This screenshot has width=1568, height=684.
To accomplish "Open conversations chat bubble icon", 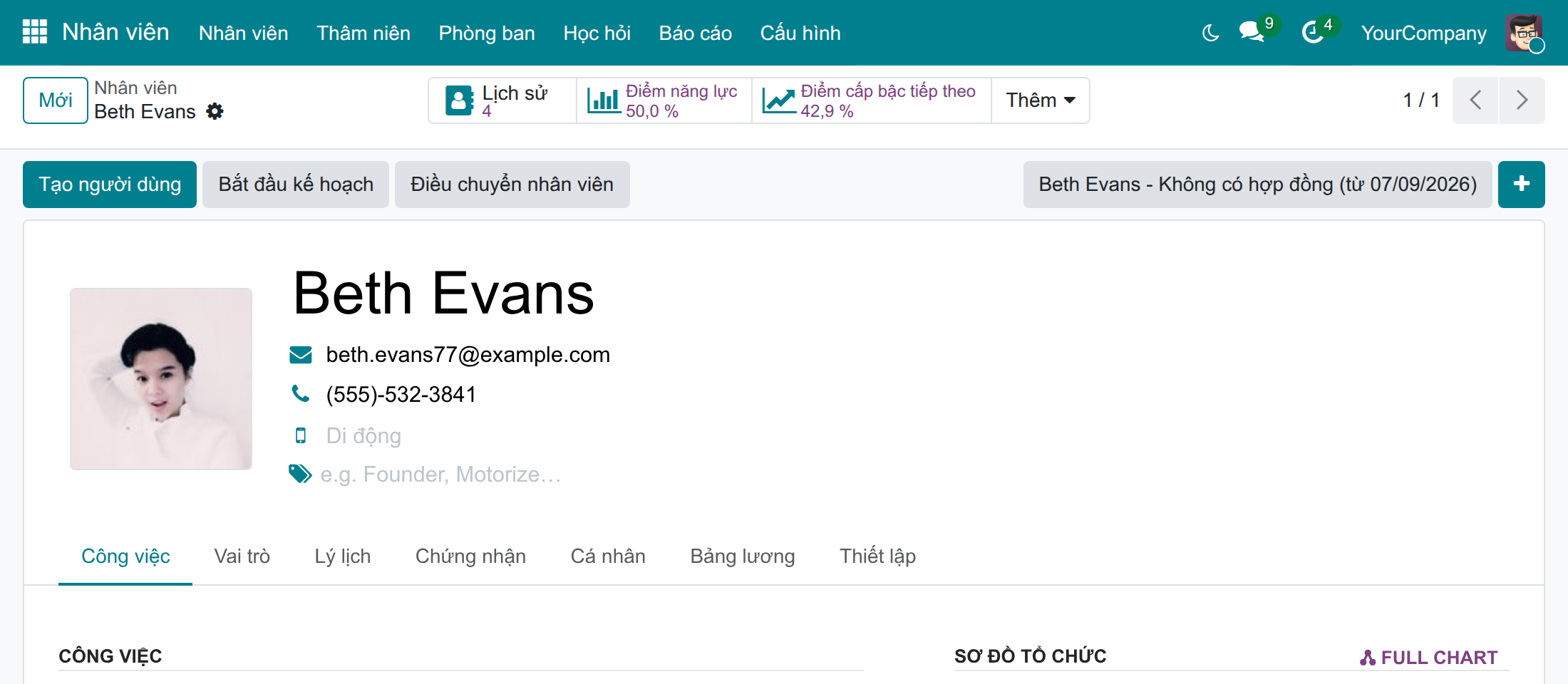I will (x=1252, y=32).
